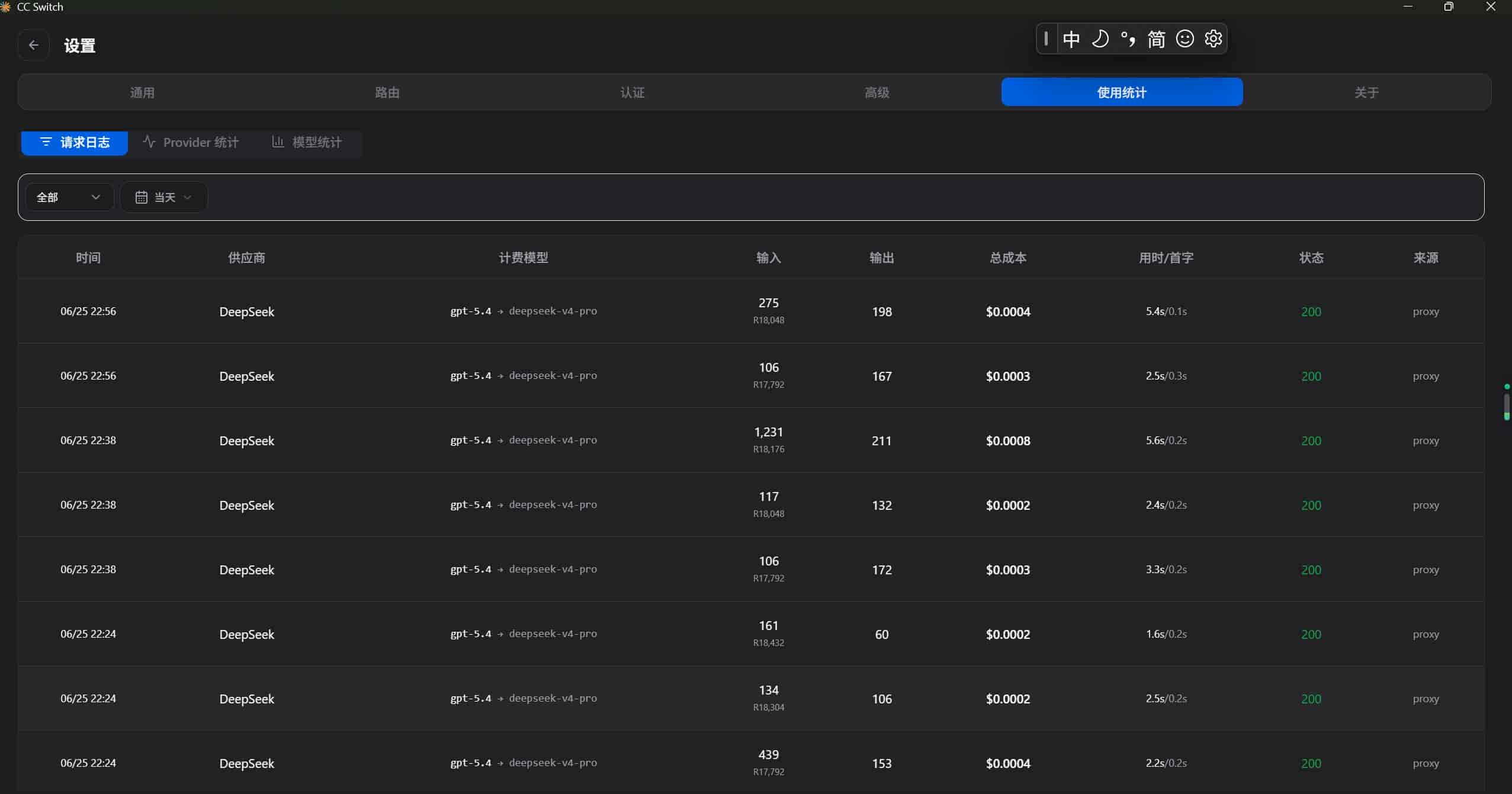Click output value 172
This screenshot has width=1512, height=794.
882,570
